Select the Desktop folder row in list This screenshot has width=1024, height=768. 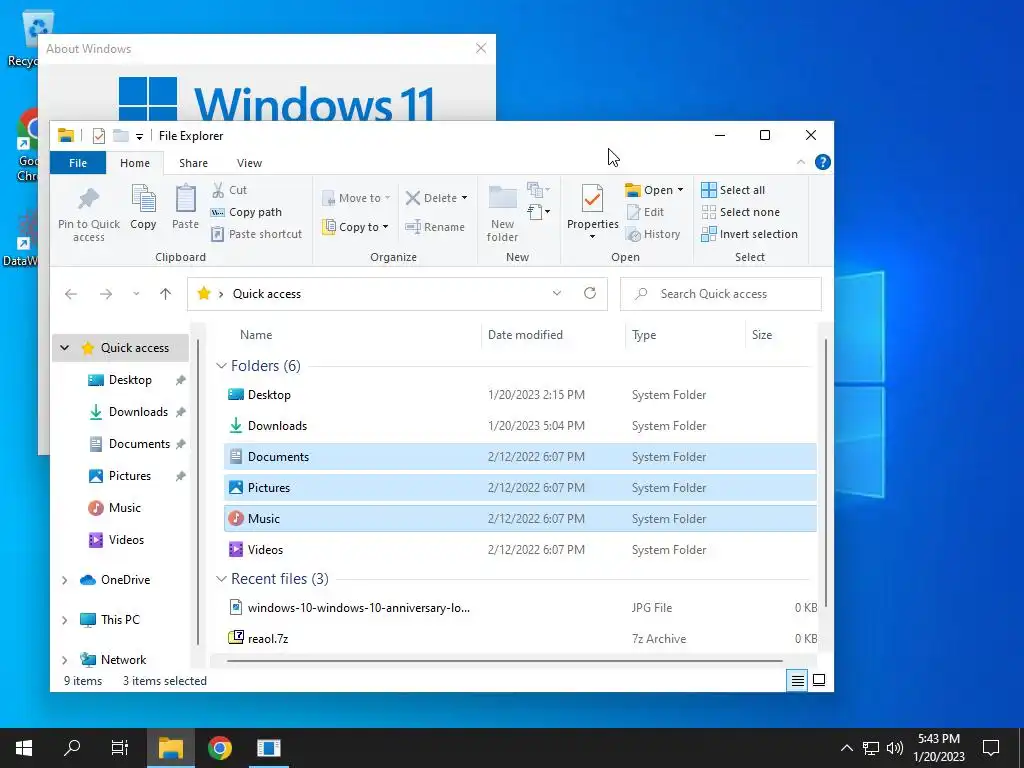(520, 394)
